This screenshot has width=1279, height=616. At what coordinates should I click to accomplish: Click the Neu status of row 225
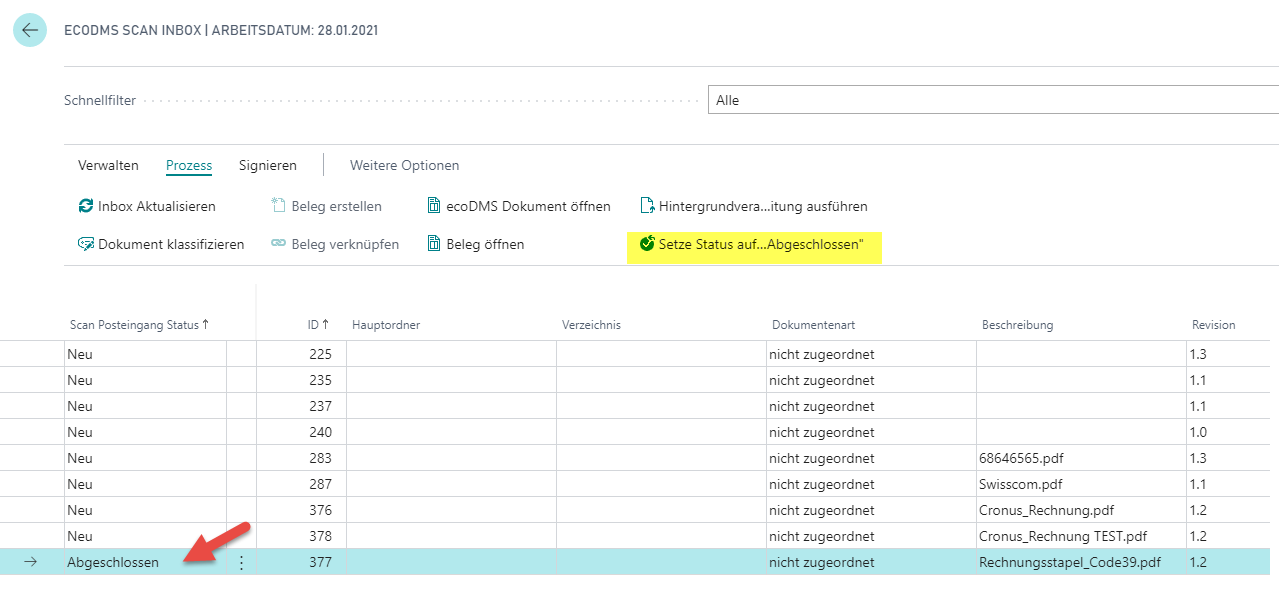(x=146, y=354)
